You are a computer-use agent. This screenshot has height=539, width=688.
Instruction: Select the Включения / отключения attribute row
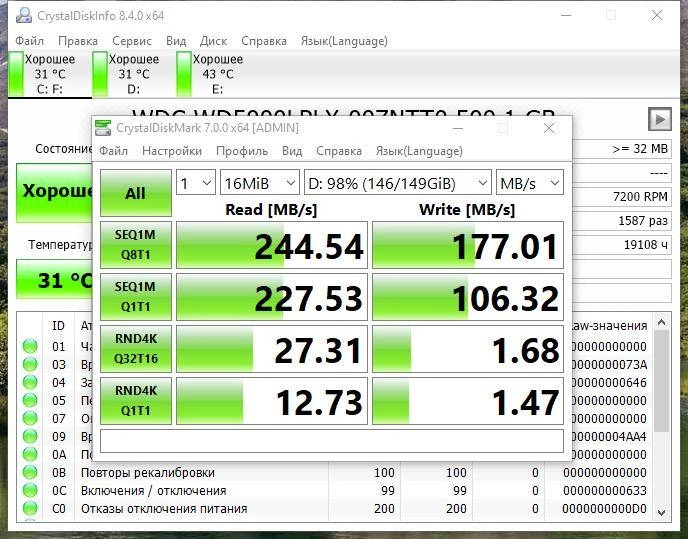click(335, 490)
